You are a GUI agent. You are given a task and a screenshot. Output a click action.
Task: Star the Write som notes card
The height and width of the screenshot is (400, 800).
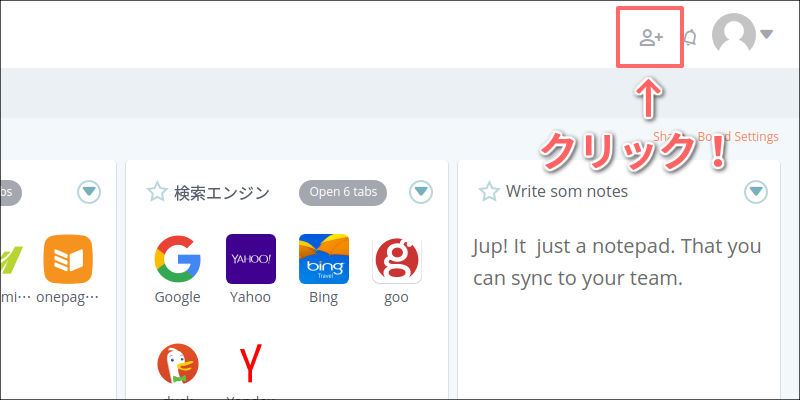point(489,192)
